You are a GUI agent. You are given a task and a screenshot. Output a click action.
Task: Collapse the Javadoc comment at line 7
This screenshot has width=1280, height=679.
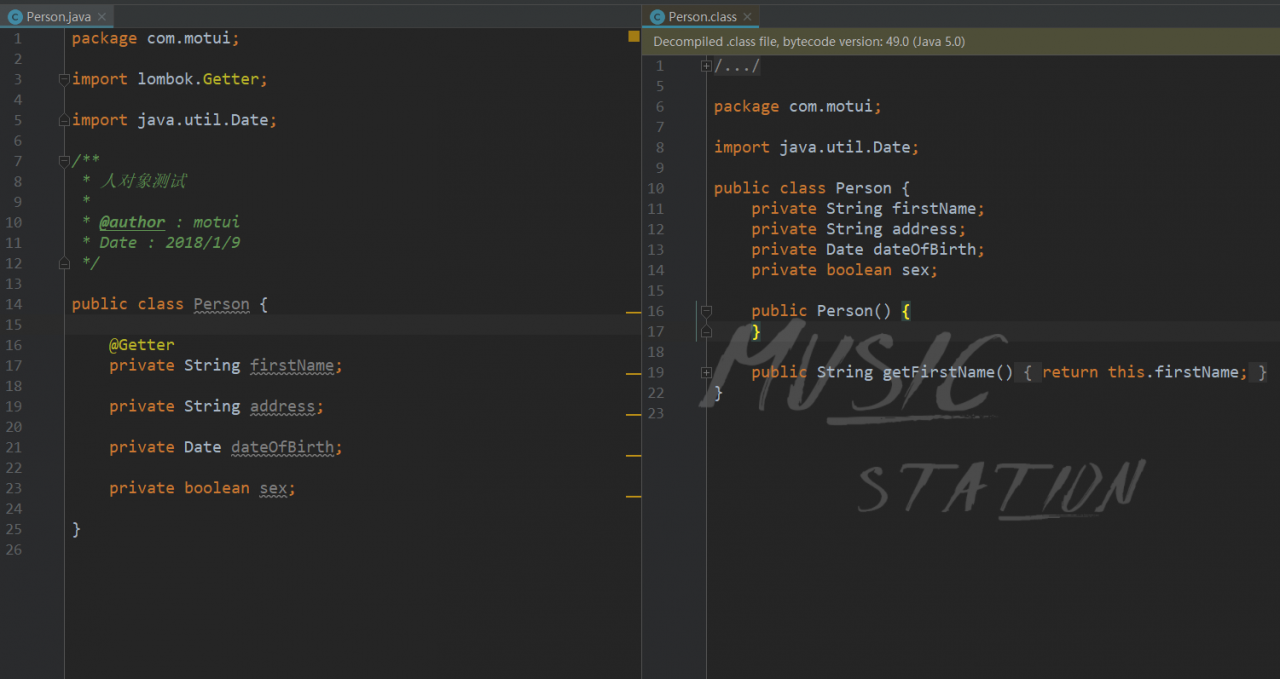click(x=64, y=161)
